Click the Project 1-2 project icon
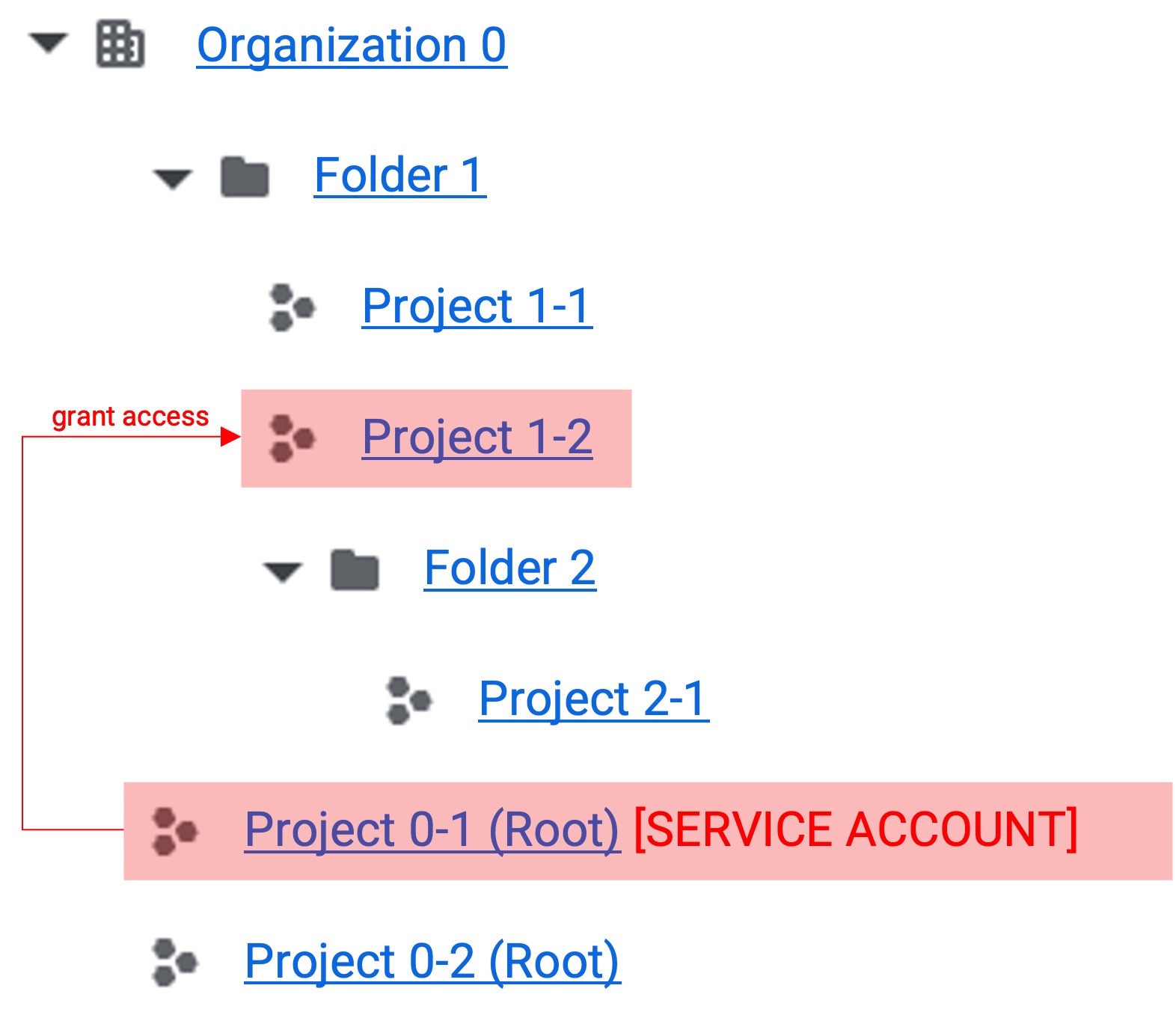 [x=292, y=438]
